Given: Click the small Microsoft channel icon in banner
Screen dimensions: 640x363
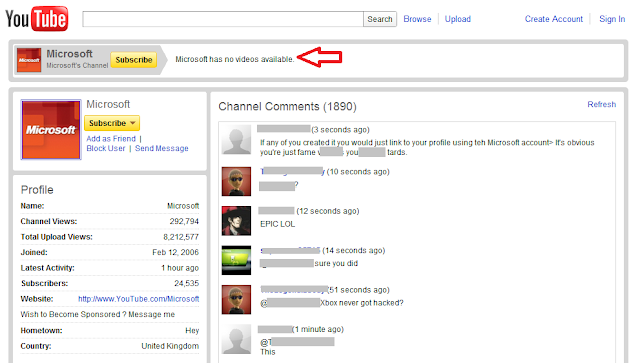Looking at the screenshot, I should pos(29,60).
